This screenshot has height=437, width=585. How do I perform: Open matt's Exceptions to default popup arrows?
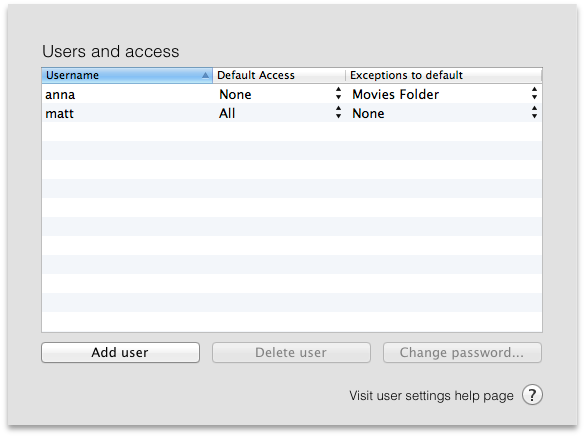534,112
